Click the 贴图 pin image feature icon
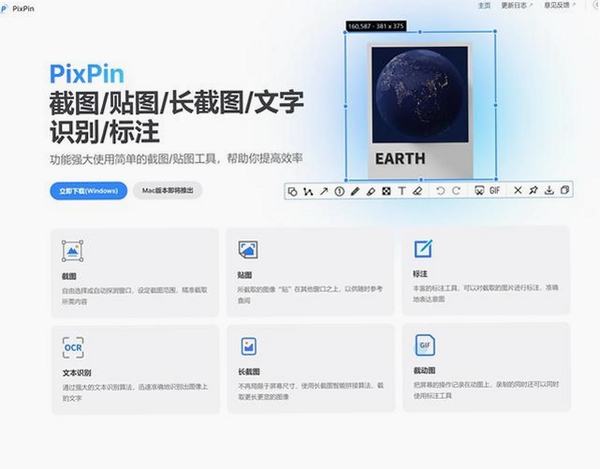Screen dimensions: 600x469 point(248,250)
